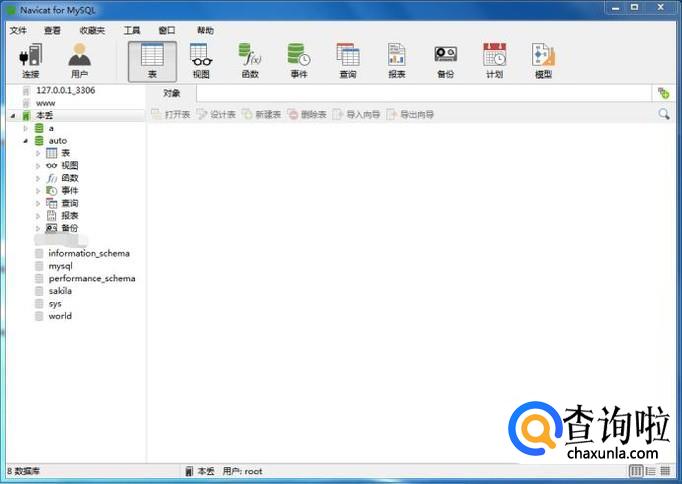Select the world database

click(x=60, y=316)
